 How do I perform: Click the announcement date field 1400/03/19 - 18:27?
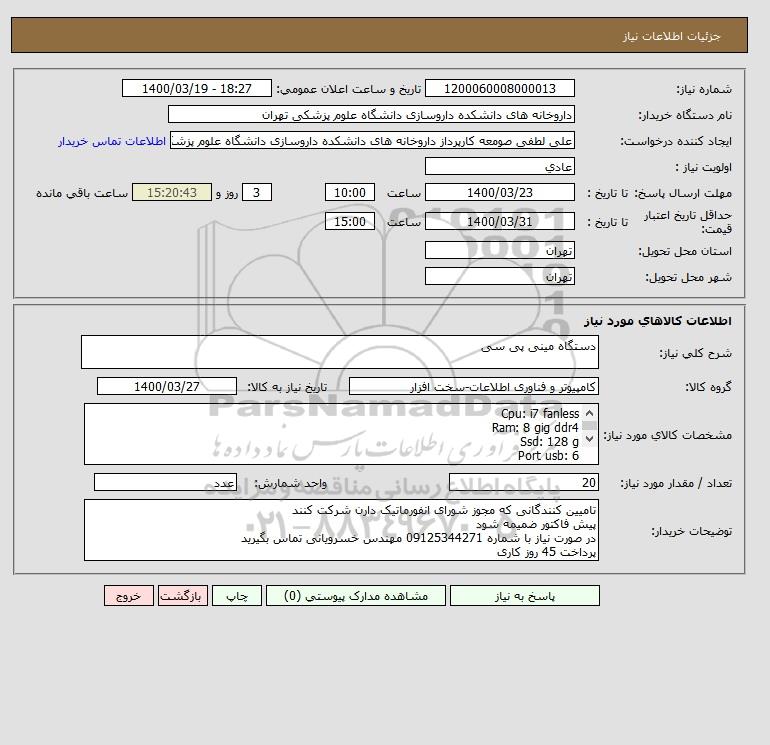[x=196, y=88]
